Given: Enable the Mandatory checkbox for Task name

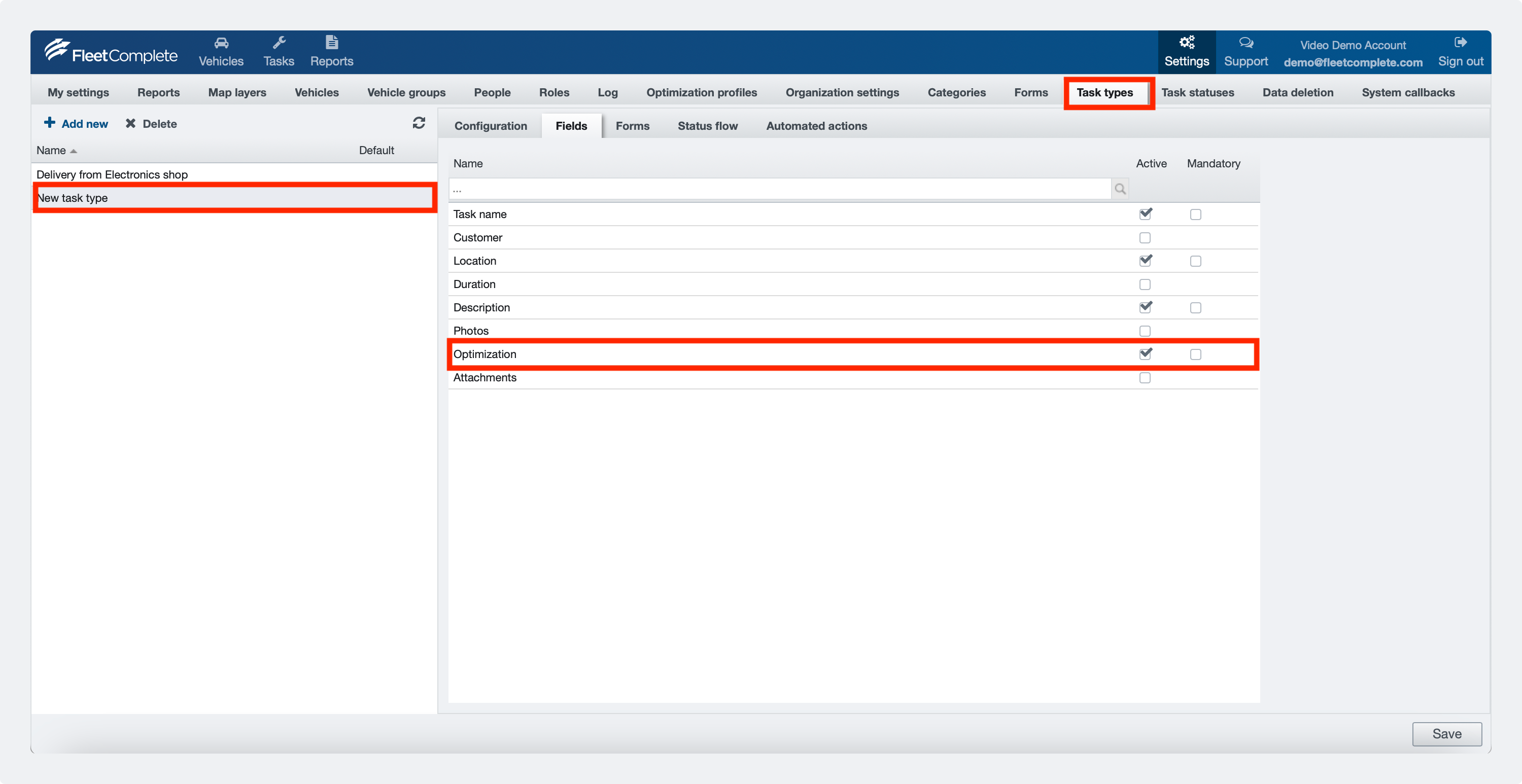Looking at the screenshot, I should coord(1195,214).
